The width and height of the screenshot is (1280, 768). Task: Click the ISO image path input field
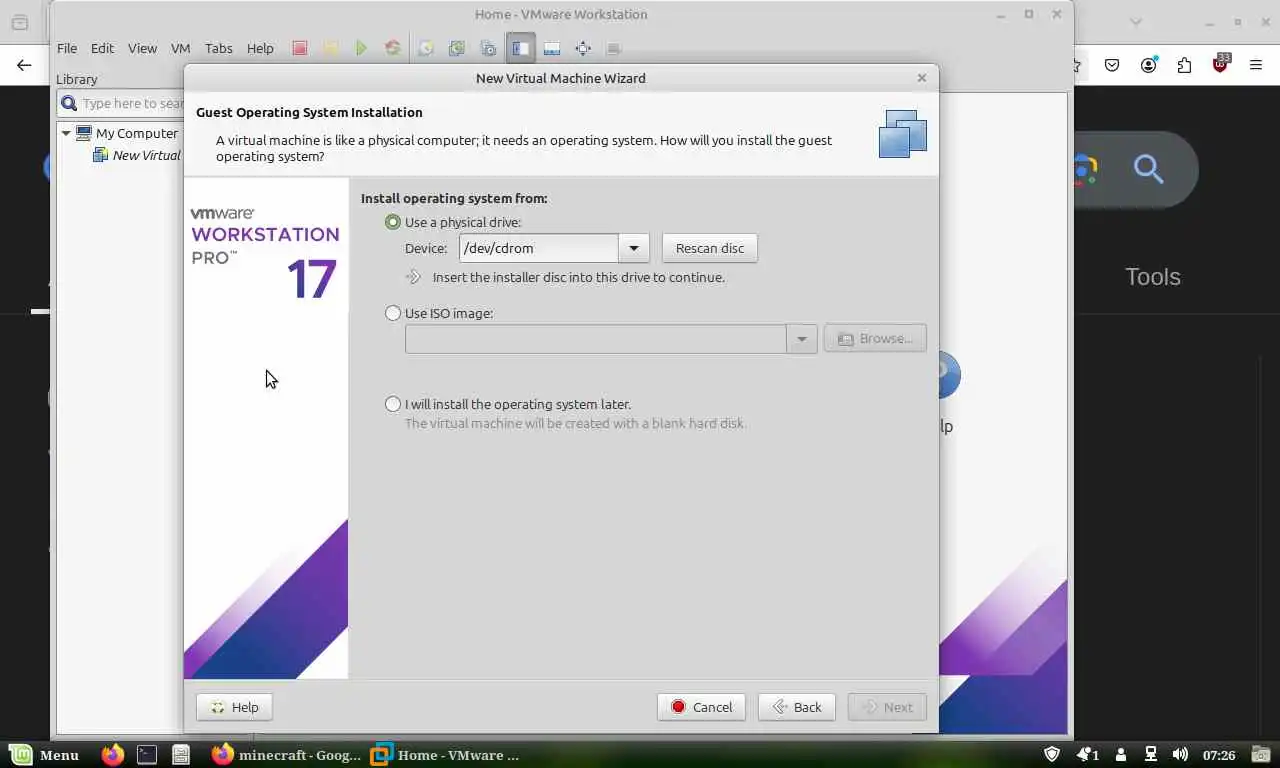click(x=596, y=339)
